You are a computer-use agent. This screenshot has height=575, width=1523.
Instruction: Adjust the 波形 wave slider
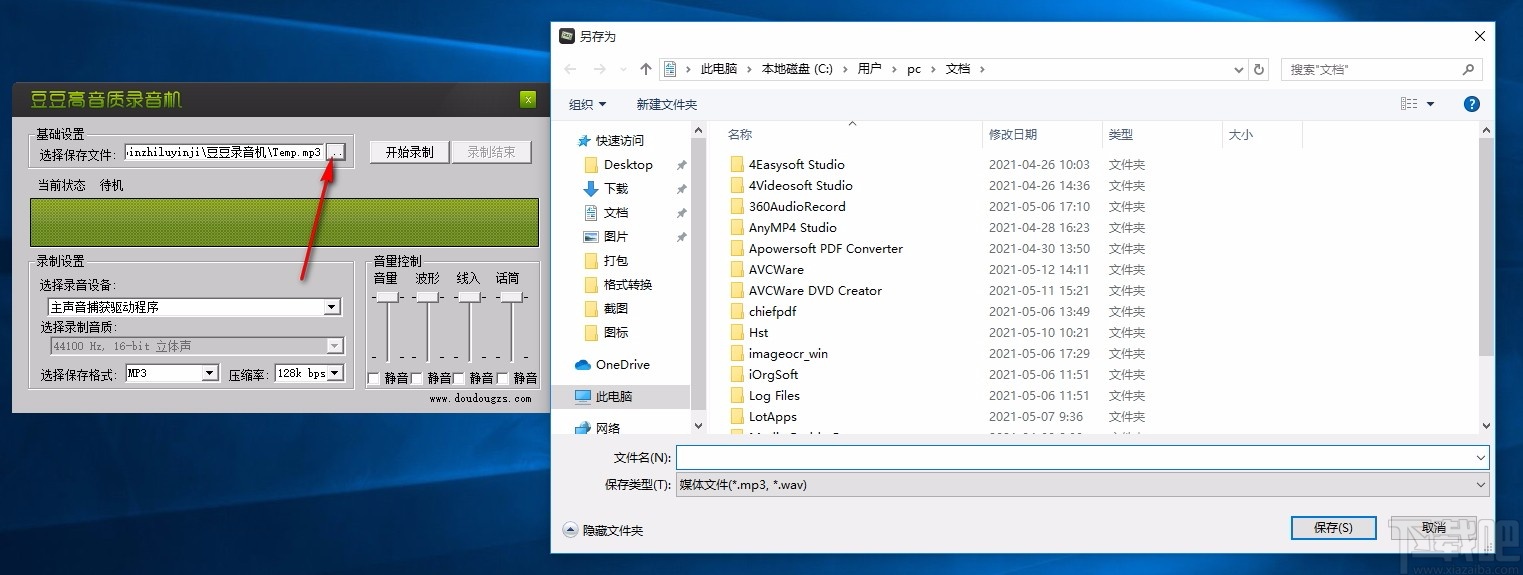point(428,297)
